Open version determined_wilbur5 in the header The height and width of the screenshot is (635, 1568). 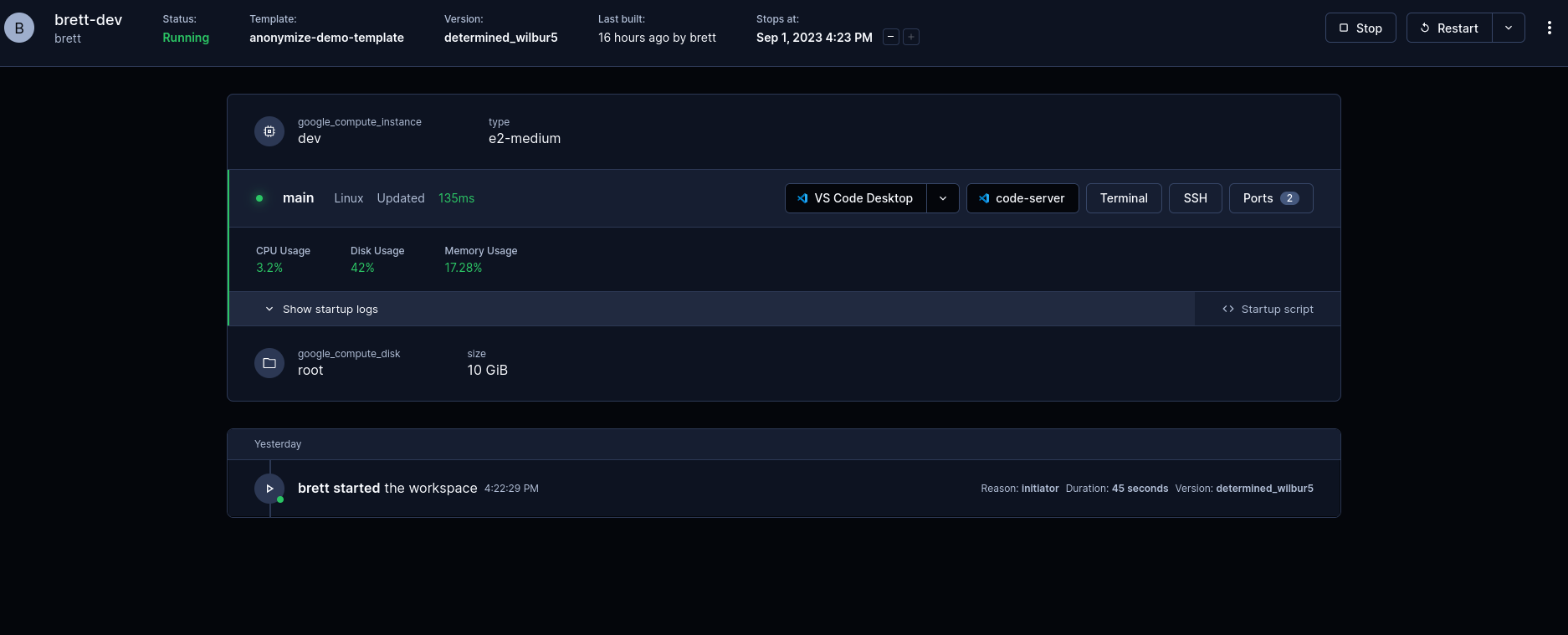click(x=500, y=38)
